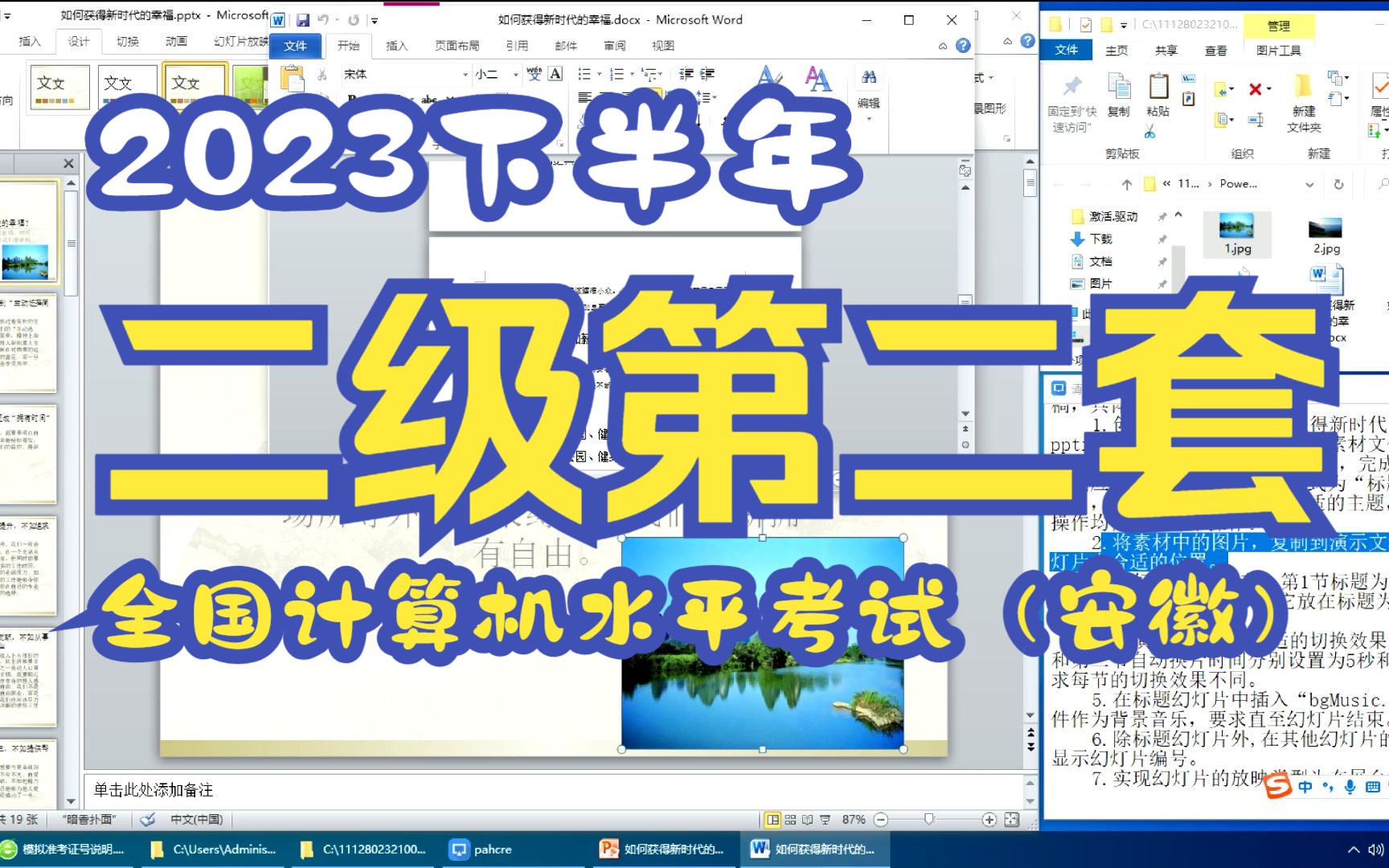1389x868 pixels.
Task: Create a new folder in Explorer
Action: (1304, 103)
